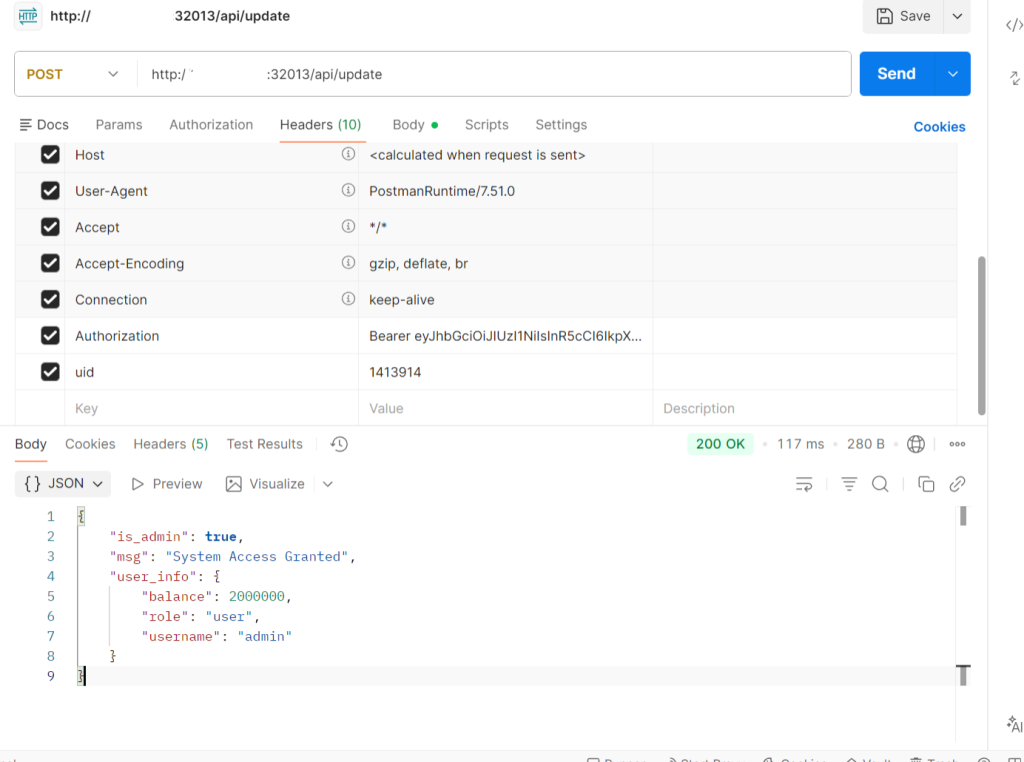Copy response body using the copy icon
This screenshot has width=1024, height=762.
tap(926, 484)
